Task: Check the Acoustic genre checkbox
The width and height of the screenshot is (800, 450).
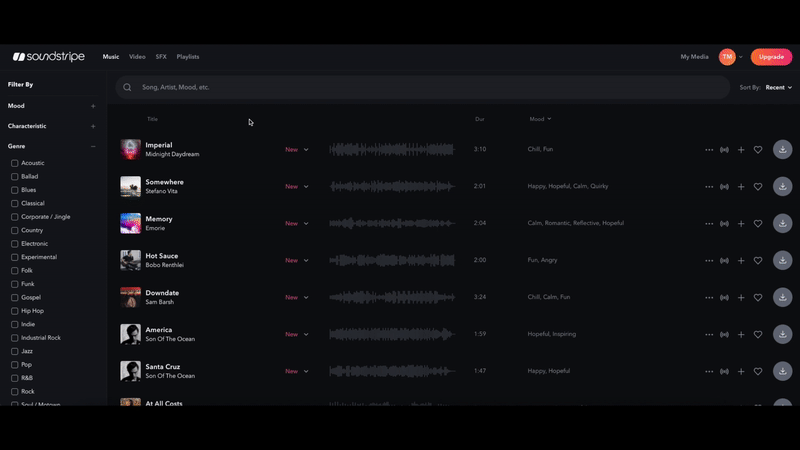Action: pyautogui.click(x=15, y=163)
